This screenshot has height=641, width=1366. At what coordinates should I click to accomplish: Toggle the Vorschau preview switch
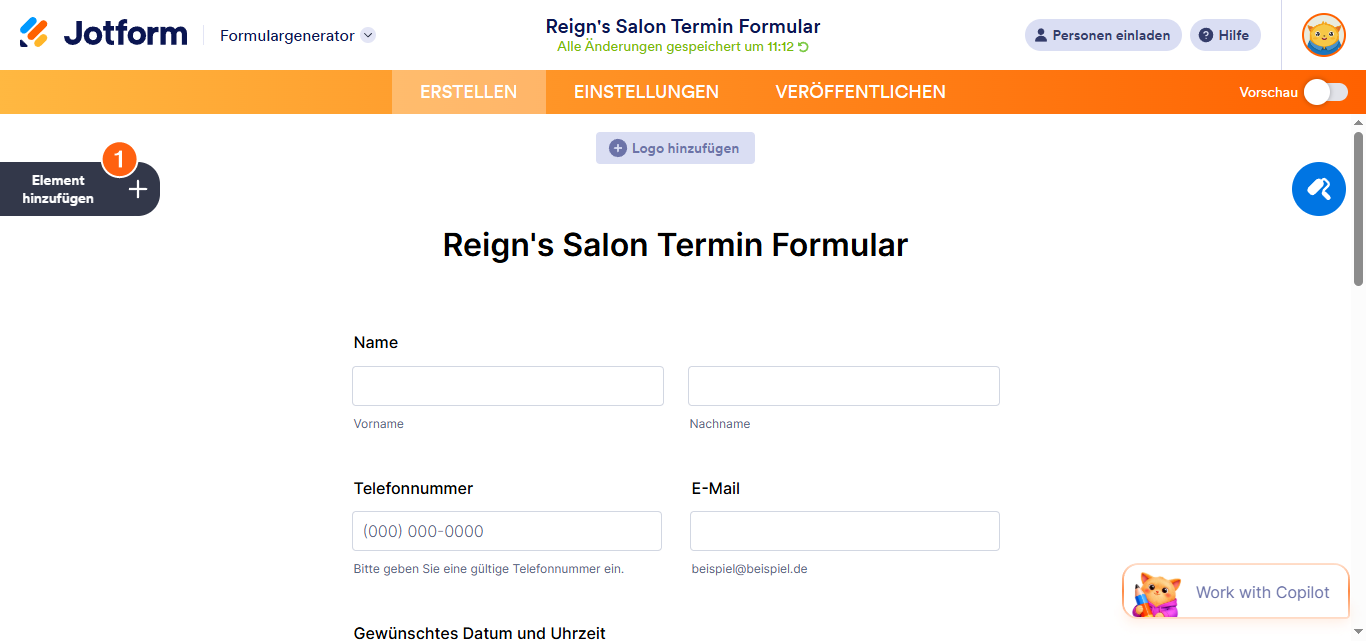tap(1325, 92)
